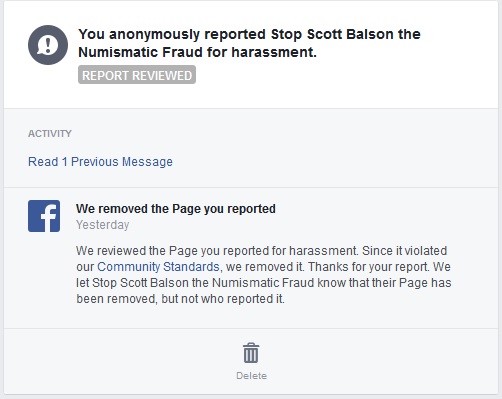
Task: Click the ACTIVITY section header
Action: (x=50, y=133)
